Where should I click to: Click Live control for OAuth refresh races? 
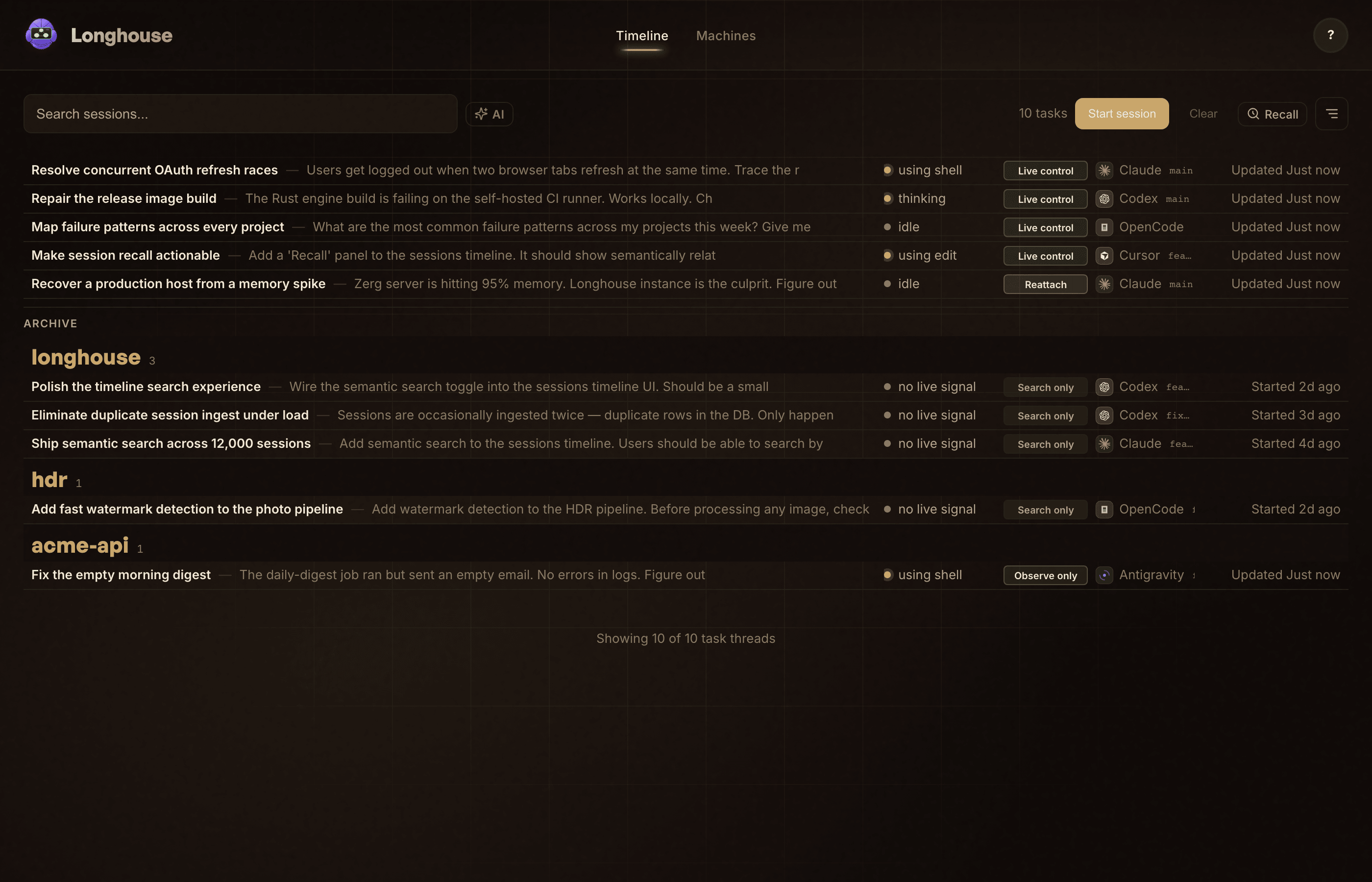click(1045, 171)
